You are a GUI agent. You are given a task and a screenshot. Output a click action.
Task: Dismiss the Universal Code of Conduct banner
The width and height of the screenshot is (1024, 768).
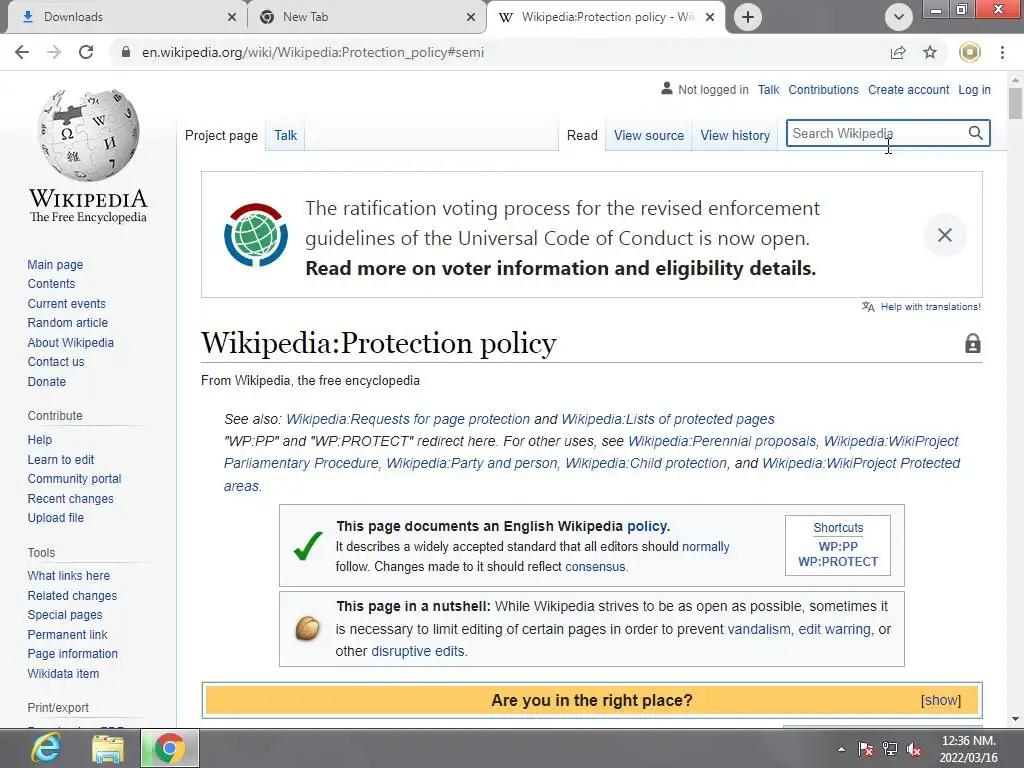[945, 235]
